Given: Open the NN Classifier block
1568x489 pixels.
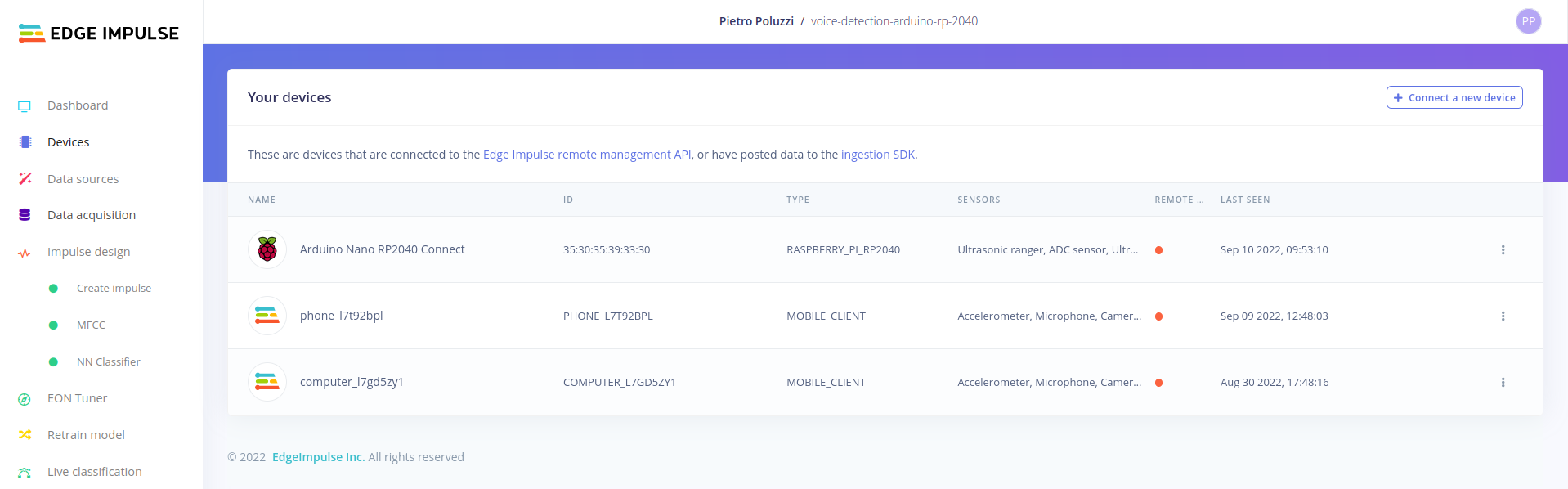Looking at the screenshot, I should pos(108,362).
